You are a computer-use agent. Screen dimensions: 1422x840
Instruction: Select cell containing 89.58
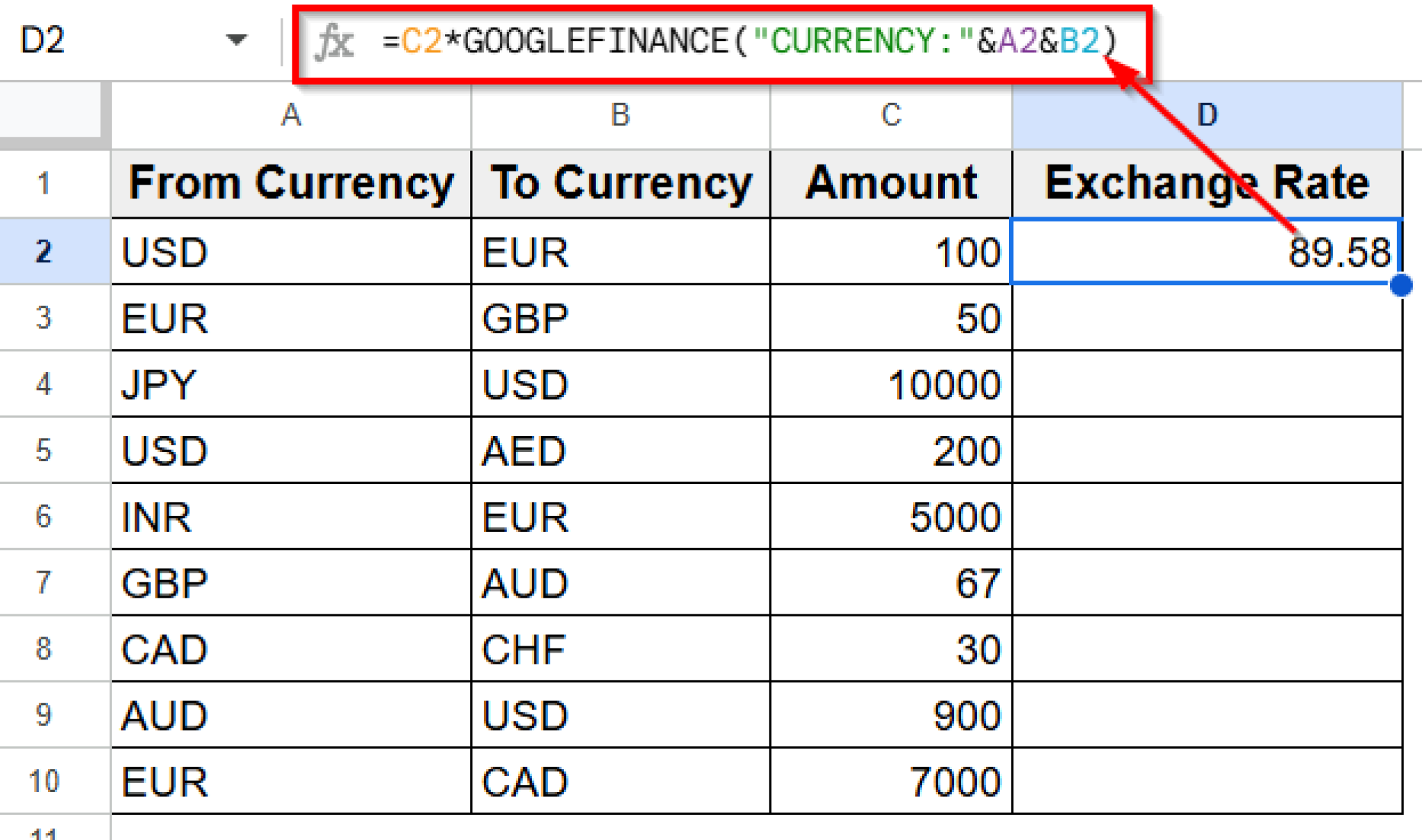[x=1207, y=251]
